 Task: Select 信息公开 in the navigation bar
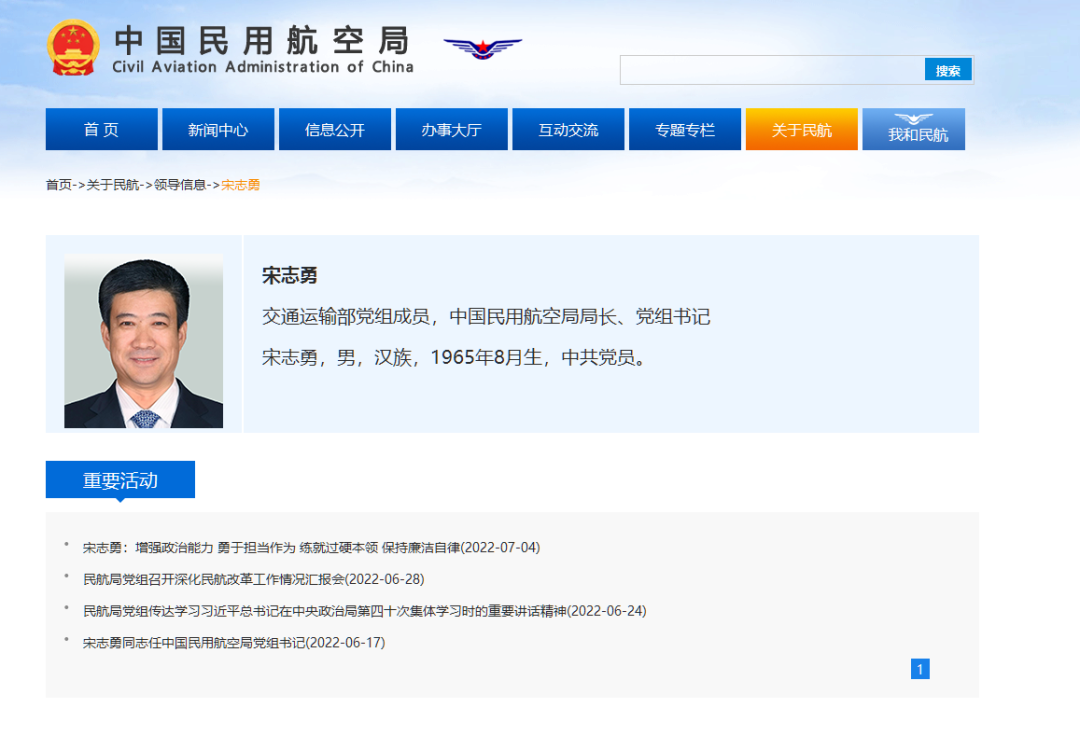[x=335, y=130]
